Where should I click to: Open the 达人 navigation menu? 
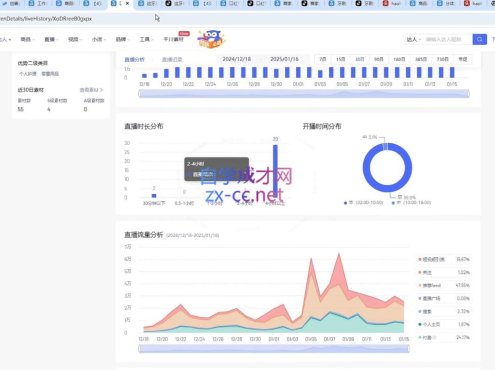[x=5, y=39]
